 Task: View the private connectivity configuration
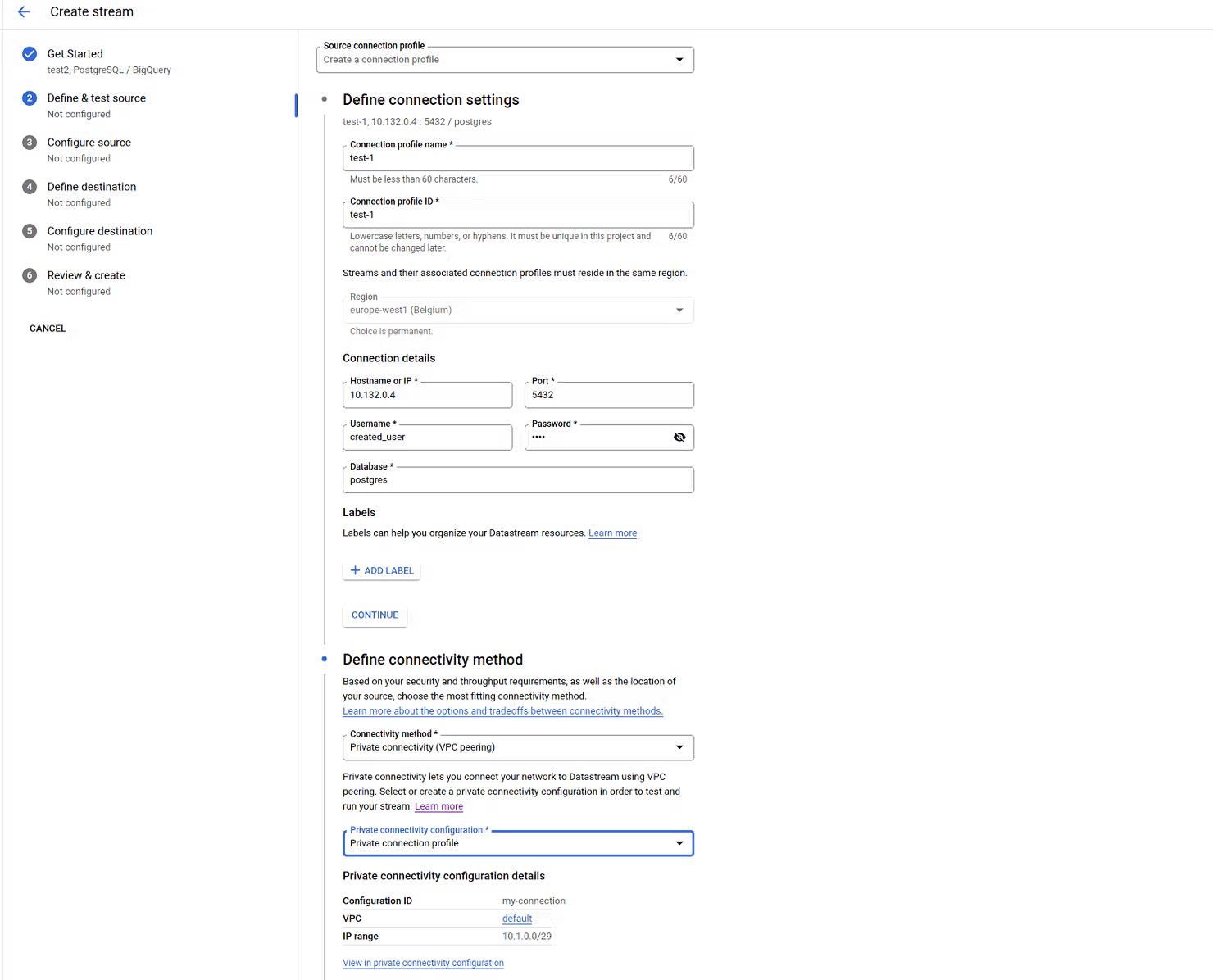pyautogui.click(x=424, y=961)
